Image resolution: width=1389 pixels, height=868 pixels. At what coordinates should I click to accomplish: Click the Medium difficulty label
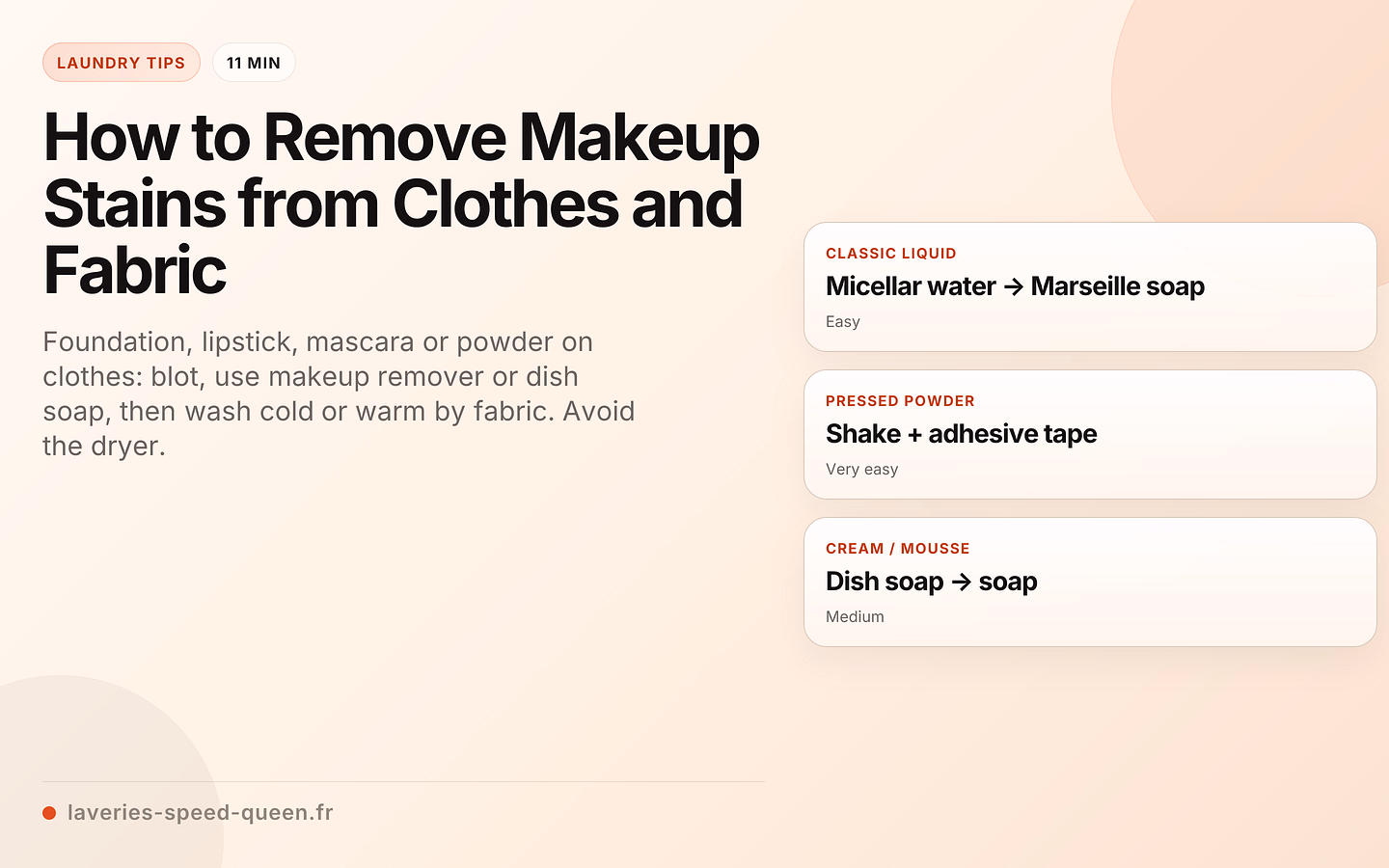click(855, 617)
